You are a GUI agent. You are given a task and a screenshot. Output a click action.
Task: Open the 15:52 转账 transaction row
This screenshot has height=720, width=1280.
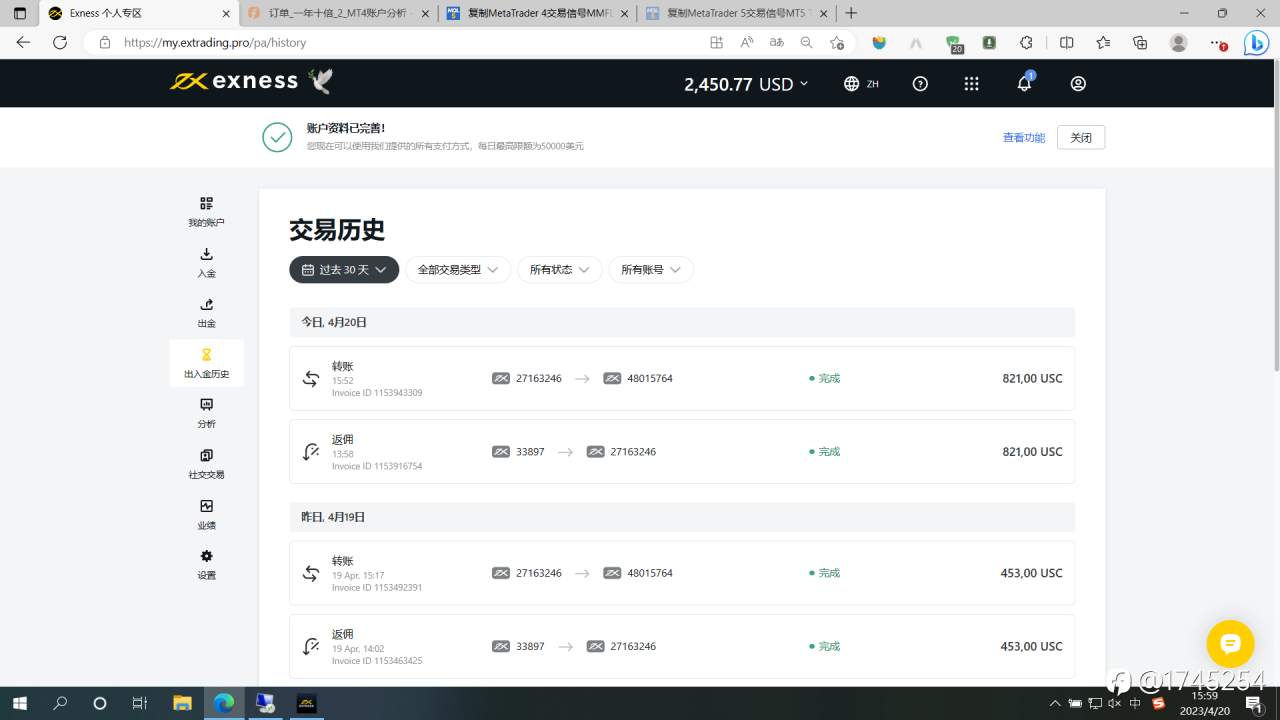pyautogui.click(x=682, y=378)
